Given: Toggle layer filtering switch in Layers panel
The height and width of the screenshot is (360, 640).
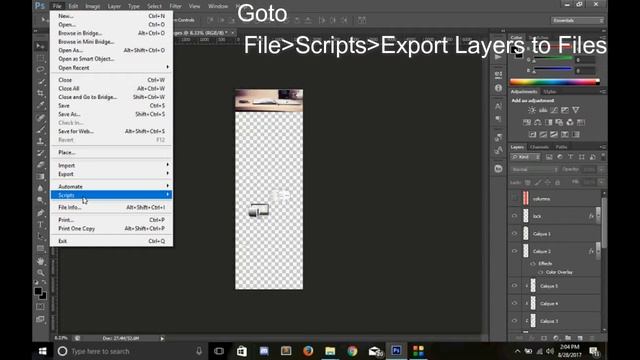Looking at the screenshot, I should pyautogui.click(x=603, y=157).
